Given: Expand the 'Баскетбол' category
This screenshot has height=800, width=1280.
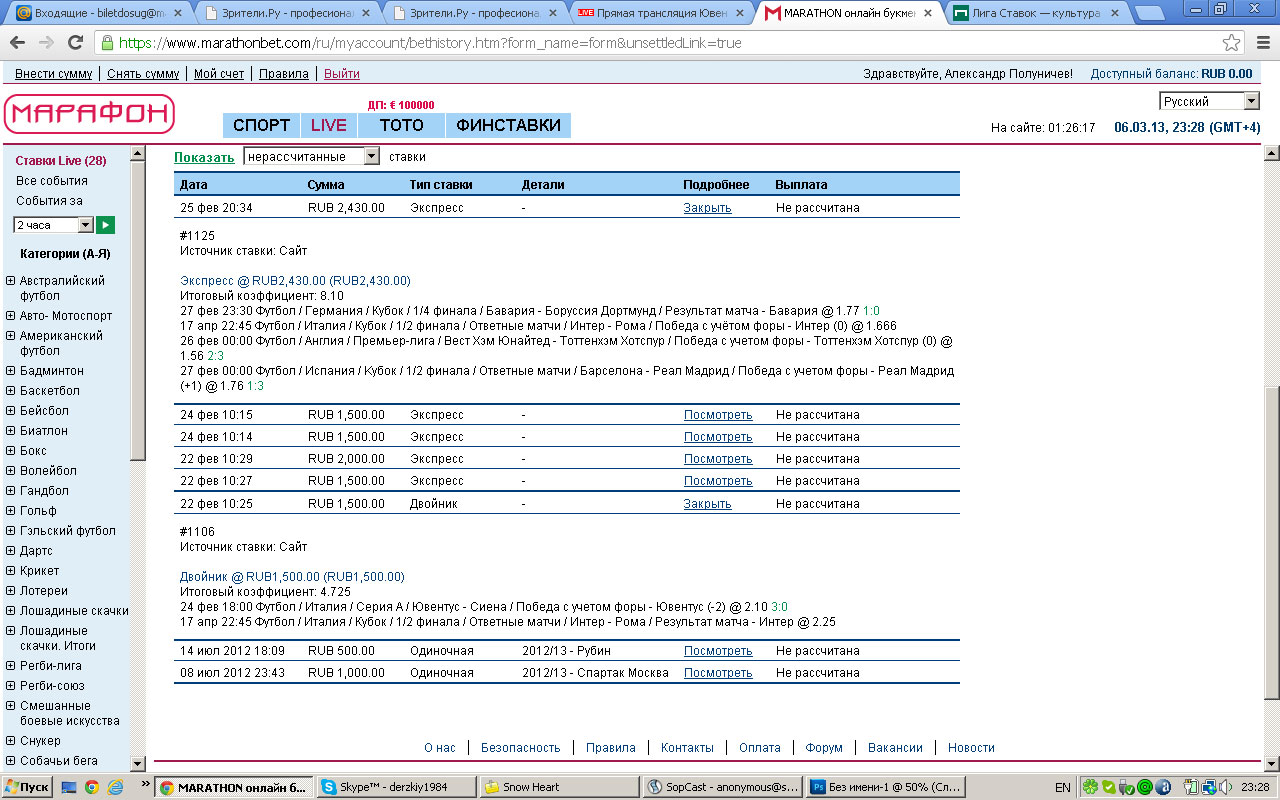Looking at the screenshot, I should coord(11,391).
